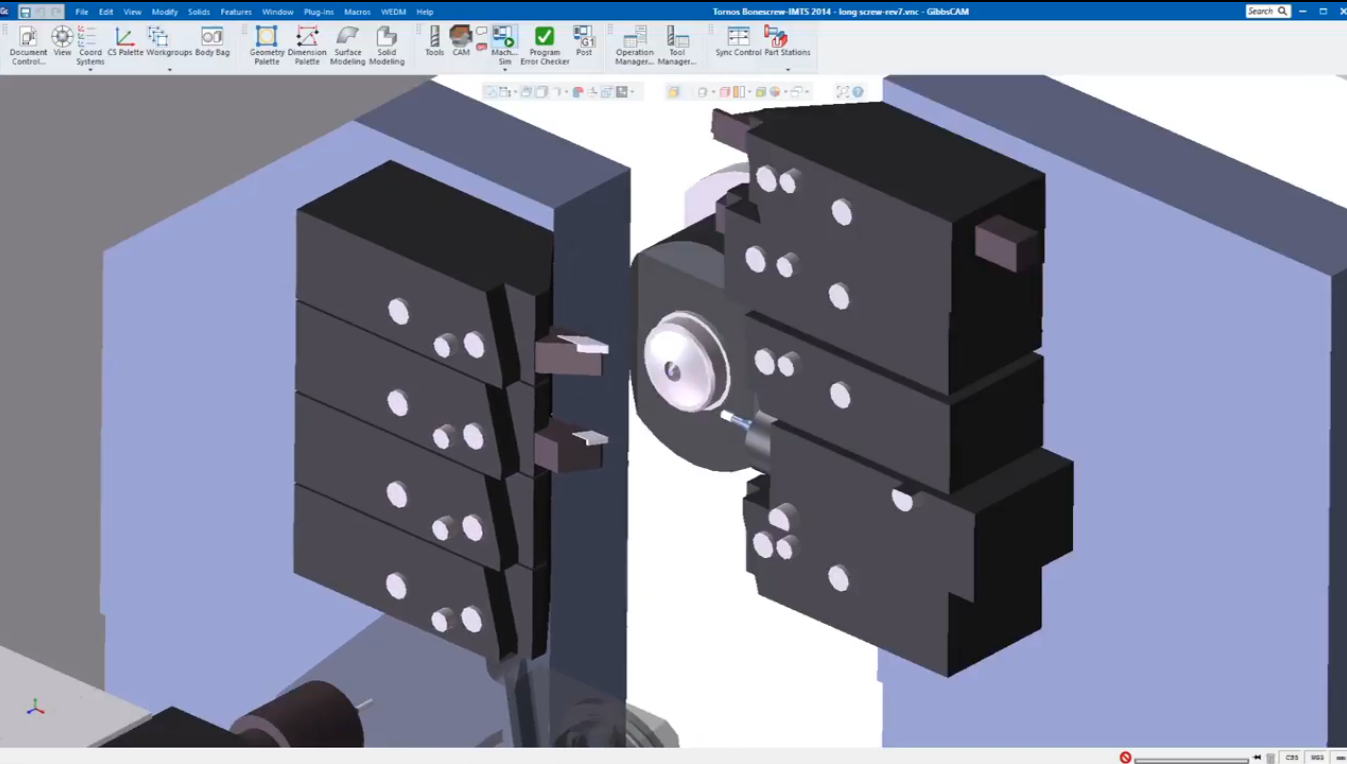Click the trash can icon in status bar

pos(1271,758)
